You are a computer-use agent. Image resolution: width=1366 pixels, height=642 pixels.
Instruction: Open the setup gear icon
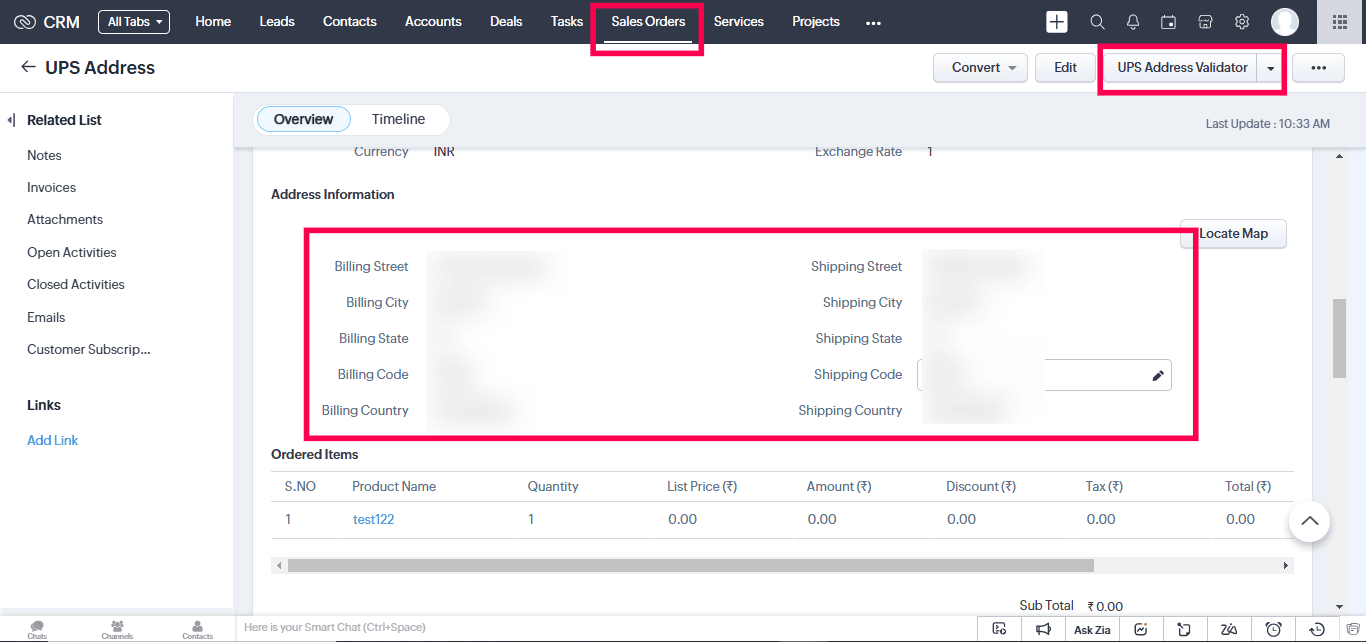coord(1242,22)
